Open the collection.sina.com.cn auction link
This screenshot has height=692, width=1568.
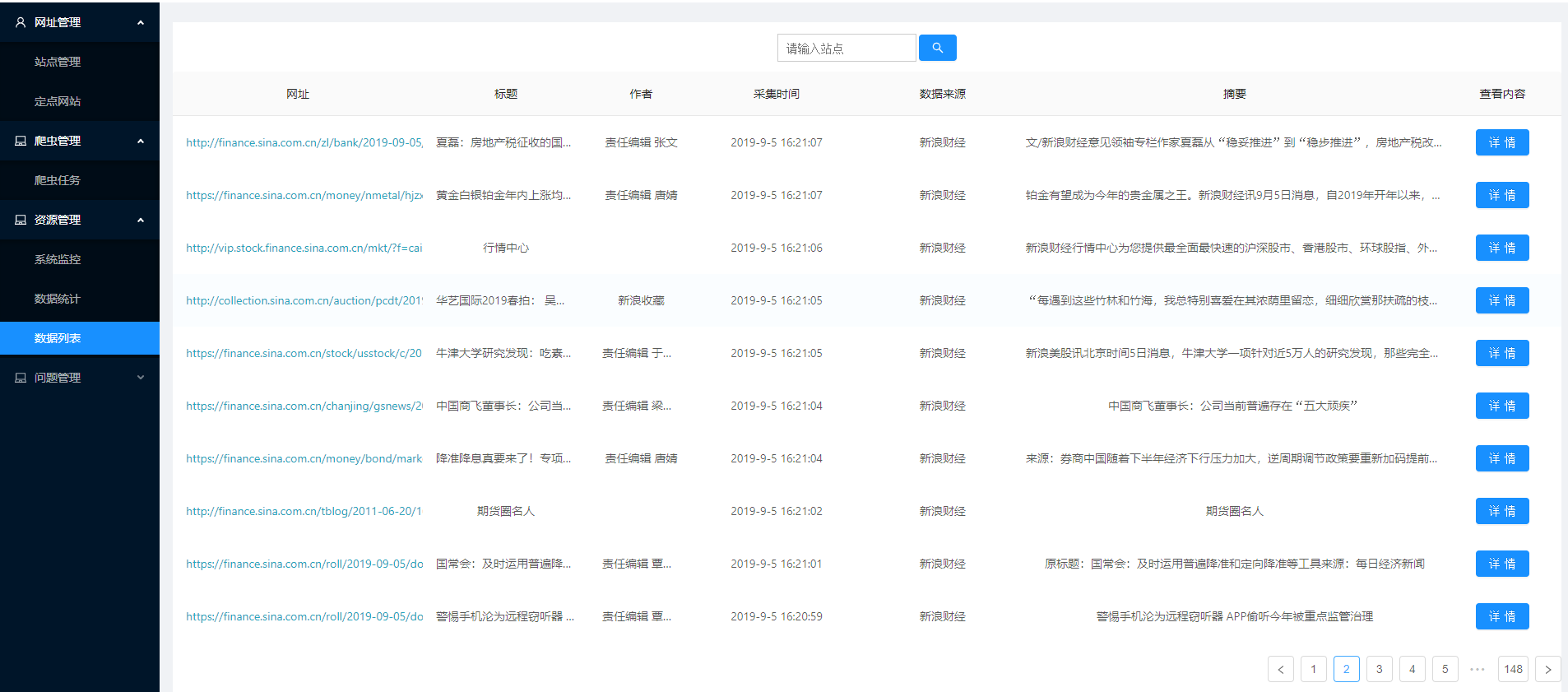[x=304, y=300]
